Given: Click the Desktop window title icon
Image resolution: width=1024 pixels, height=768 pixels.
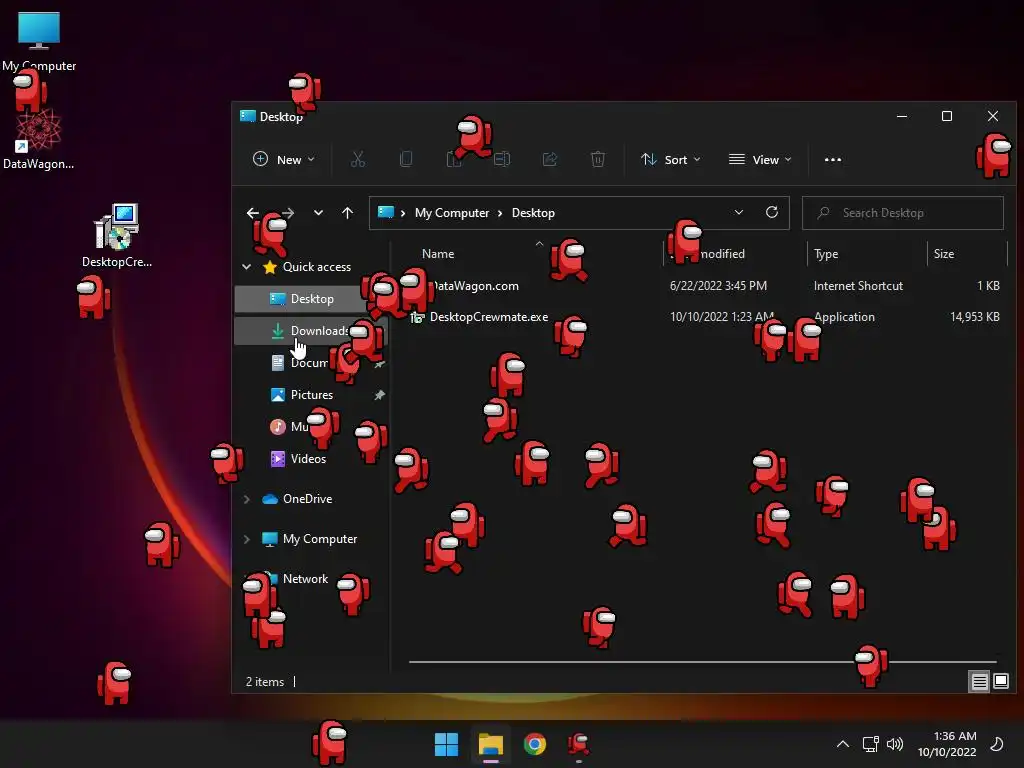Looking at the screenshot, I should (248, 116).
